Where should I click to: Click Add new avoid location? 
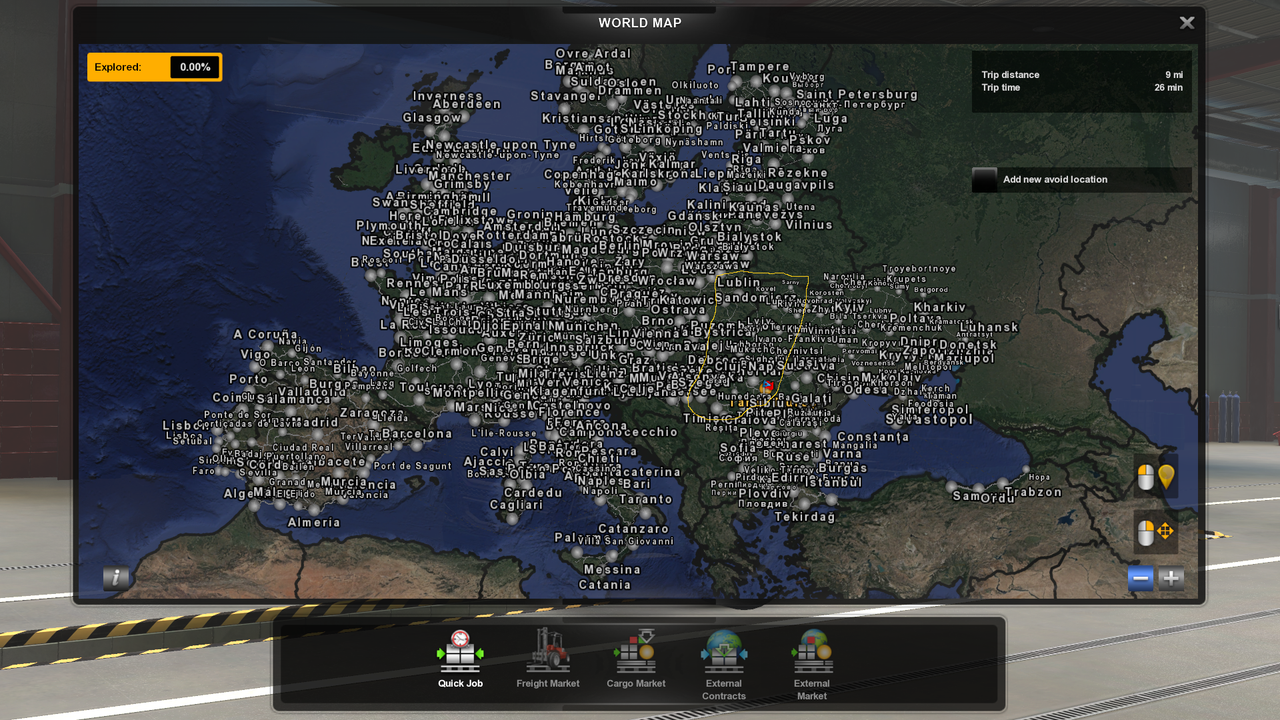[1082, 180]
